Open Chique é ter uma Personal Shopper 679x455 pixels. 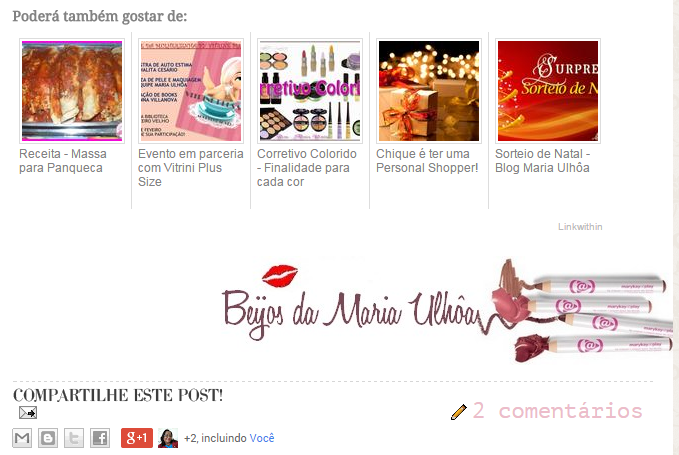pyautogui.click(x=427, y=161)
